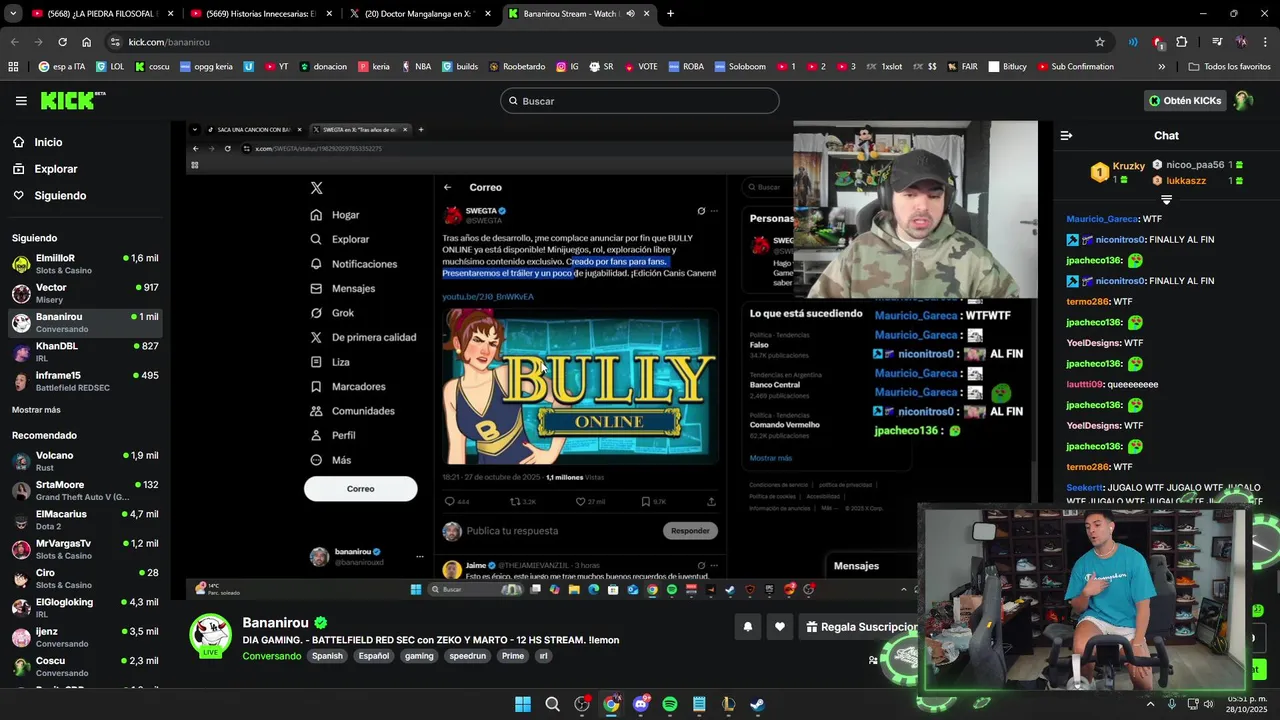
Task: Open Vector channel in sidebar
Action: tap(85, 293)
